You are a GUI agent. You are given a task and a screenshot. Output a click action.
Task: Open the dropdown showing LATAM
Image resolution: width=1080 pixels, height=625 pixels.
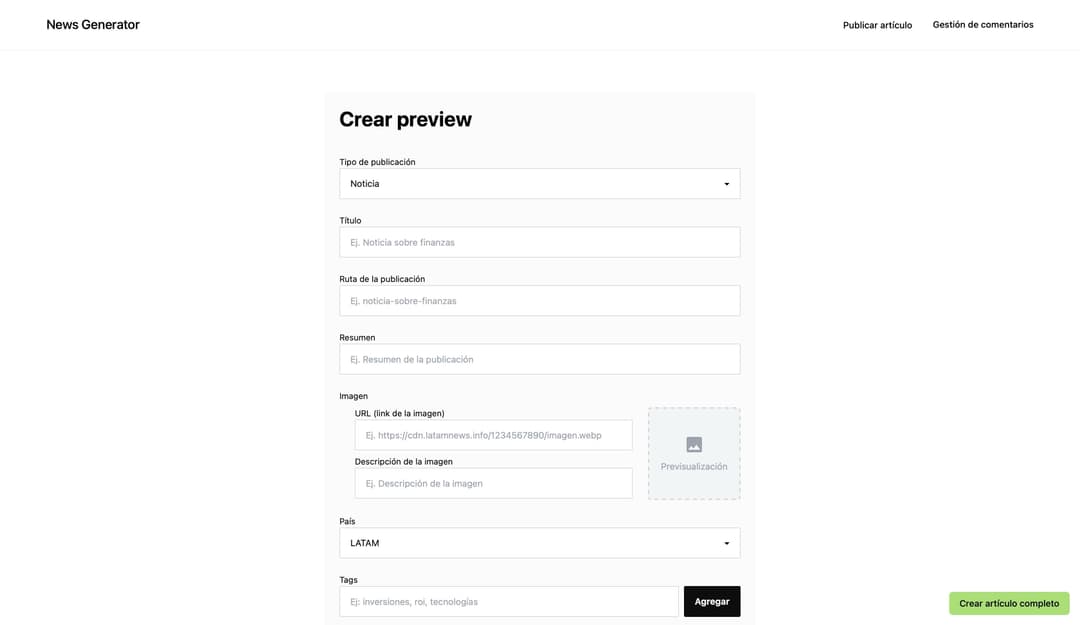pyautogui.click(x=530, y=543)
